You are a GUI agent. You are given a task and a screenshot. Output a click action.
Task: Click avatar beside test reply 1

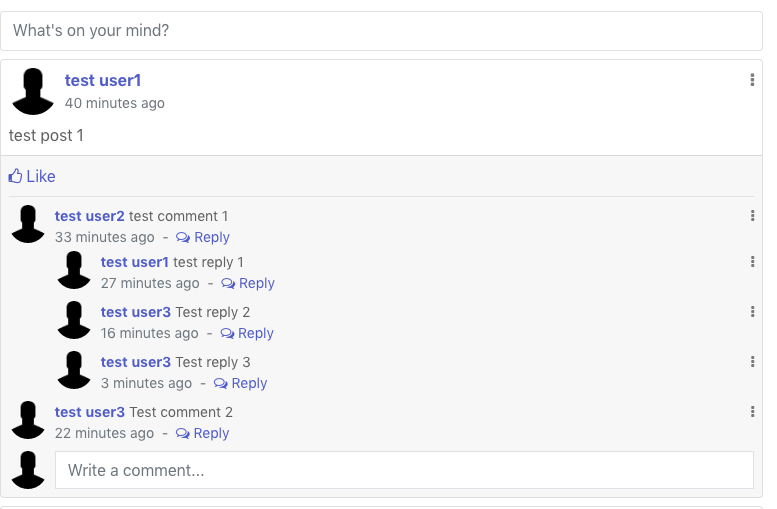pyautogui.click(x=74, y=270)
